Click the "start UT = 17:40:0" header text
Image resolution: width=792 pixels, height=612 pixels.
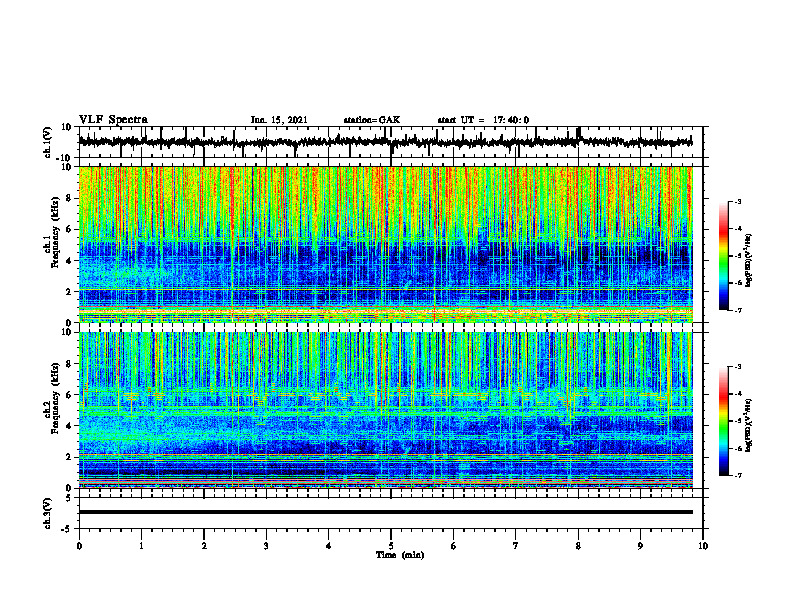point(483,120)
